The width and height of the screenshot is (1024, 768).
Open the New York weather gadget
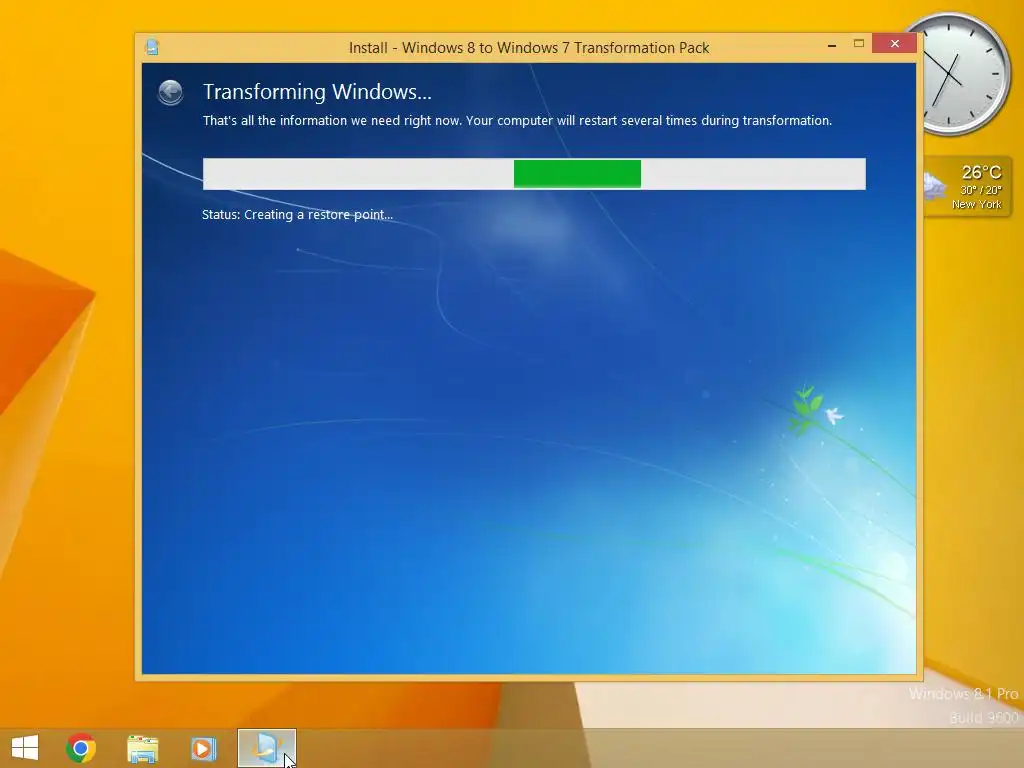967,187
